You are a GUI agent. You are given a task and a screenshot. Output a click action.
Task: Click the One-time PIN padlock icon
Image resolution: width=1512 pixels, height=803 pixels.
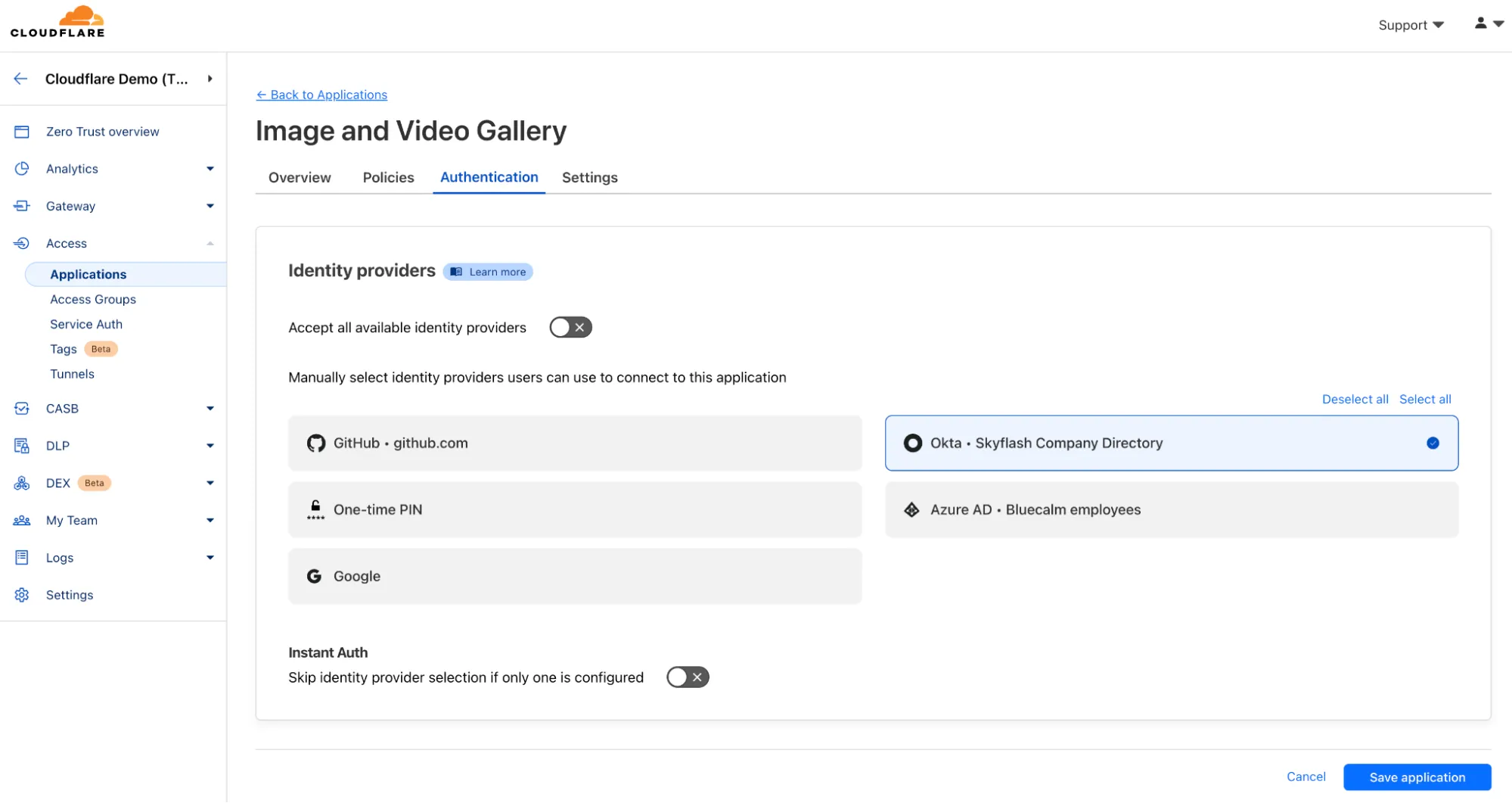pos(315,509)
